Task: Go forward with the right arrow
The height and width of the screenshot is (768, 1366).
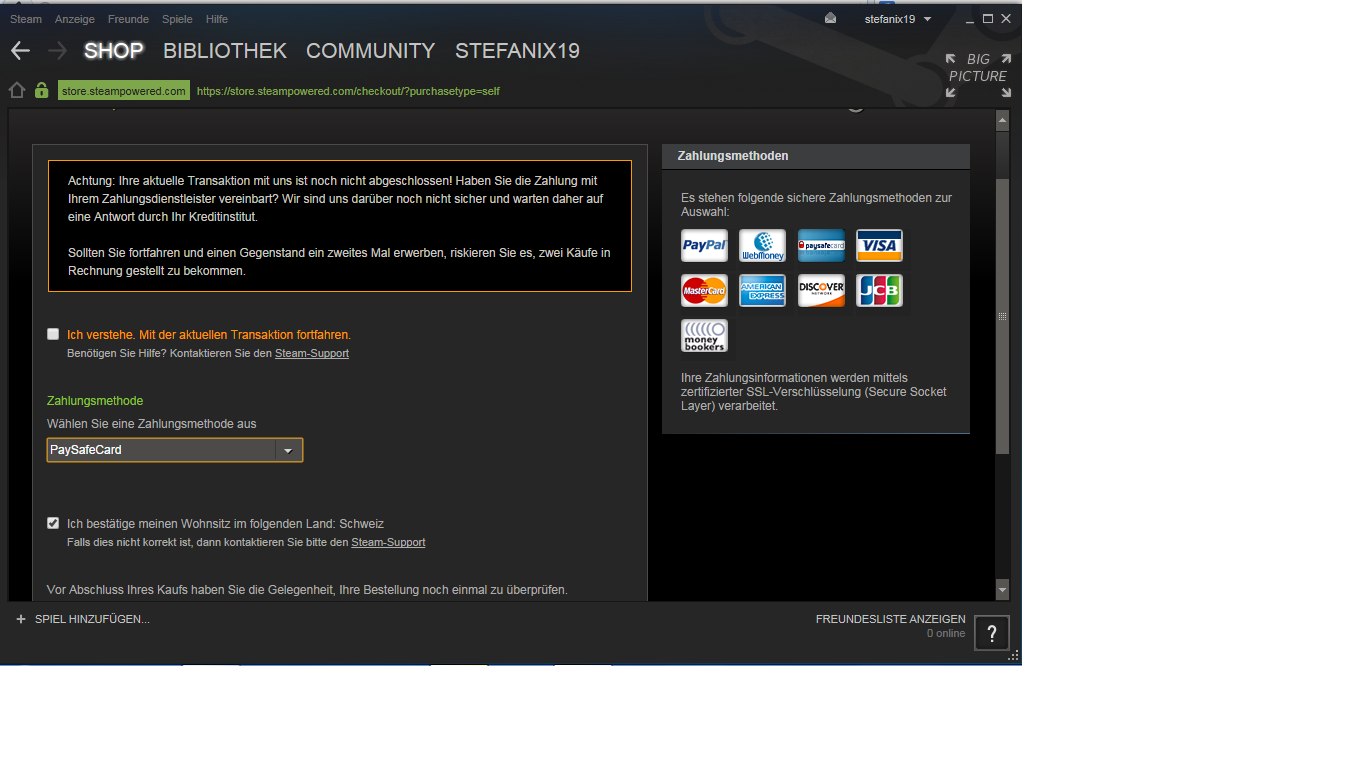Action: 57,51
